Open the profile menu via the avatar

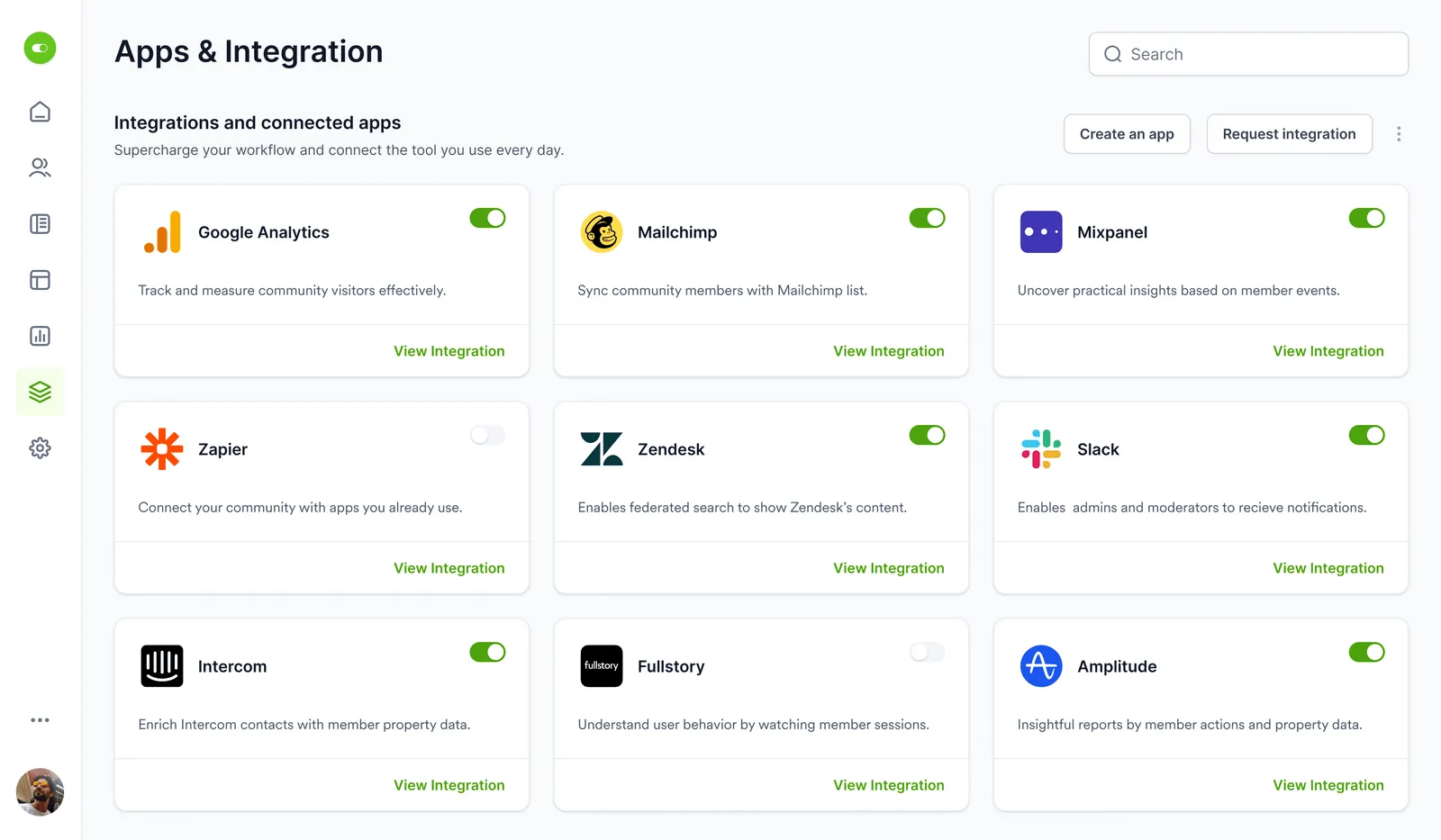(40, 791)
